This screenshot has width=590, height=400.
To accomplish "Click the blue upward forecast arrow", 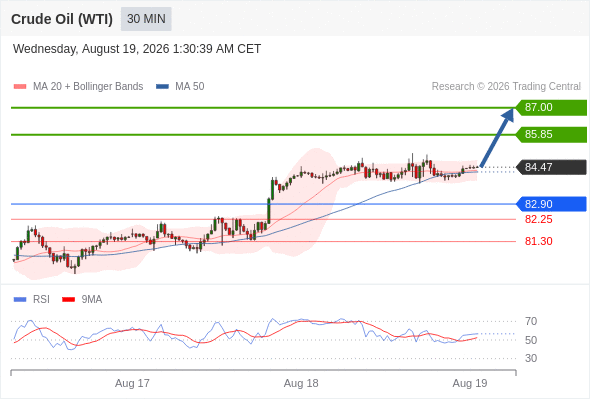I will pos(497,138).
